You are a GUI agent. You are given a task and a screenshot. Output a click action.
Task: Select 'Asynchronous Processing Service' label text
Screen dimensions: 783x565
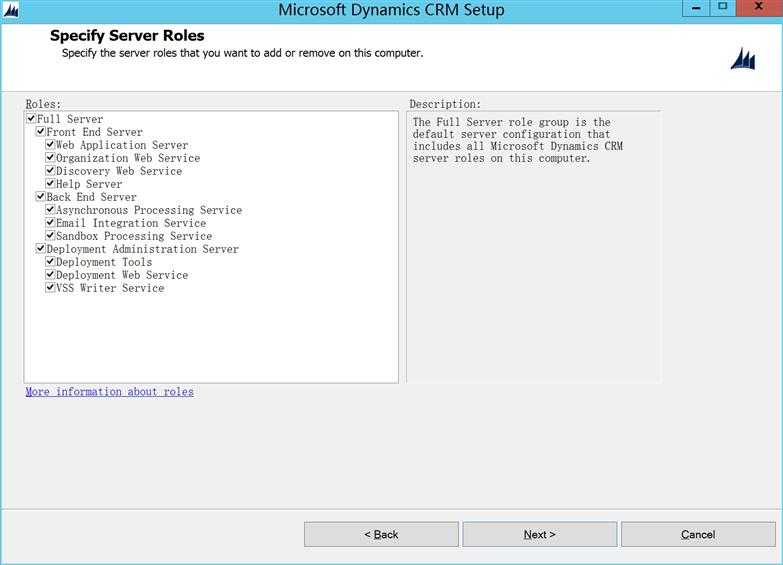149,210
